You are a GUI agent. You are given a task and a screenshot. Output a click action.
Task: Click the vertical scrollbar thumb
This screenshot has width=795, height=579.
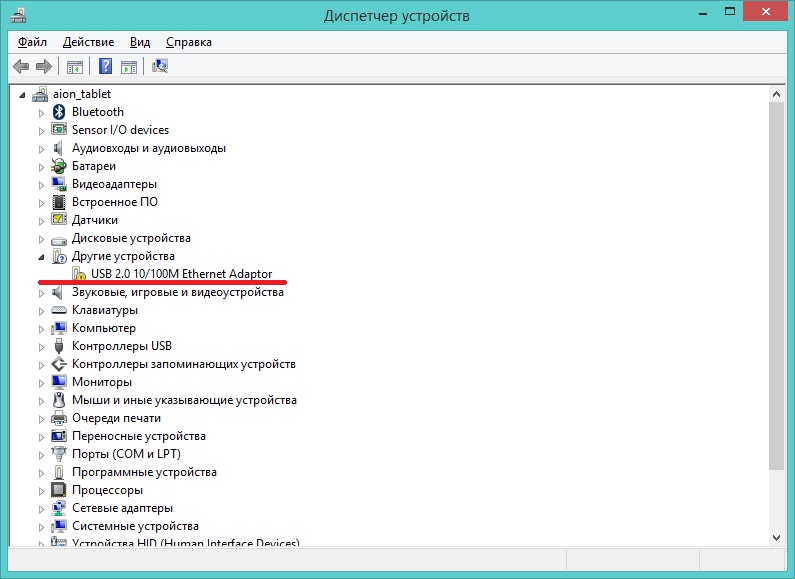(x=776, y=285)
